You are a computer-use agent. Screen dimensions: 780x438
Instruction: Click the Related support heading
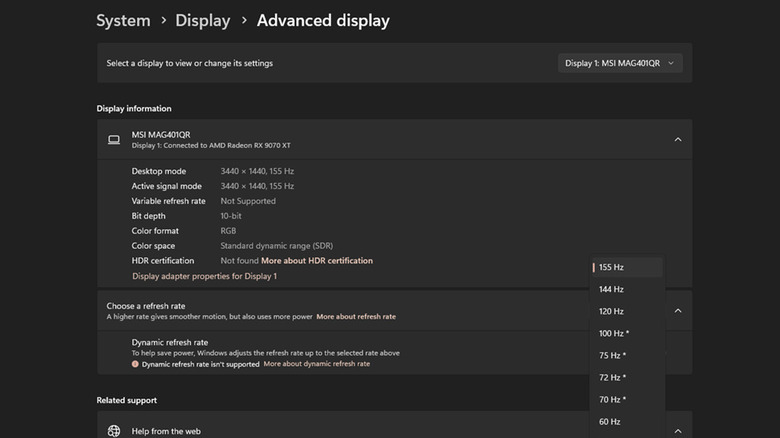pos(126,400)
